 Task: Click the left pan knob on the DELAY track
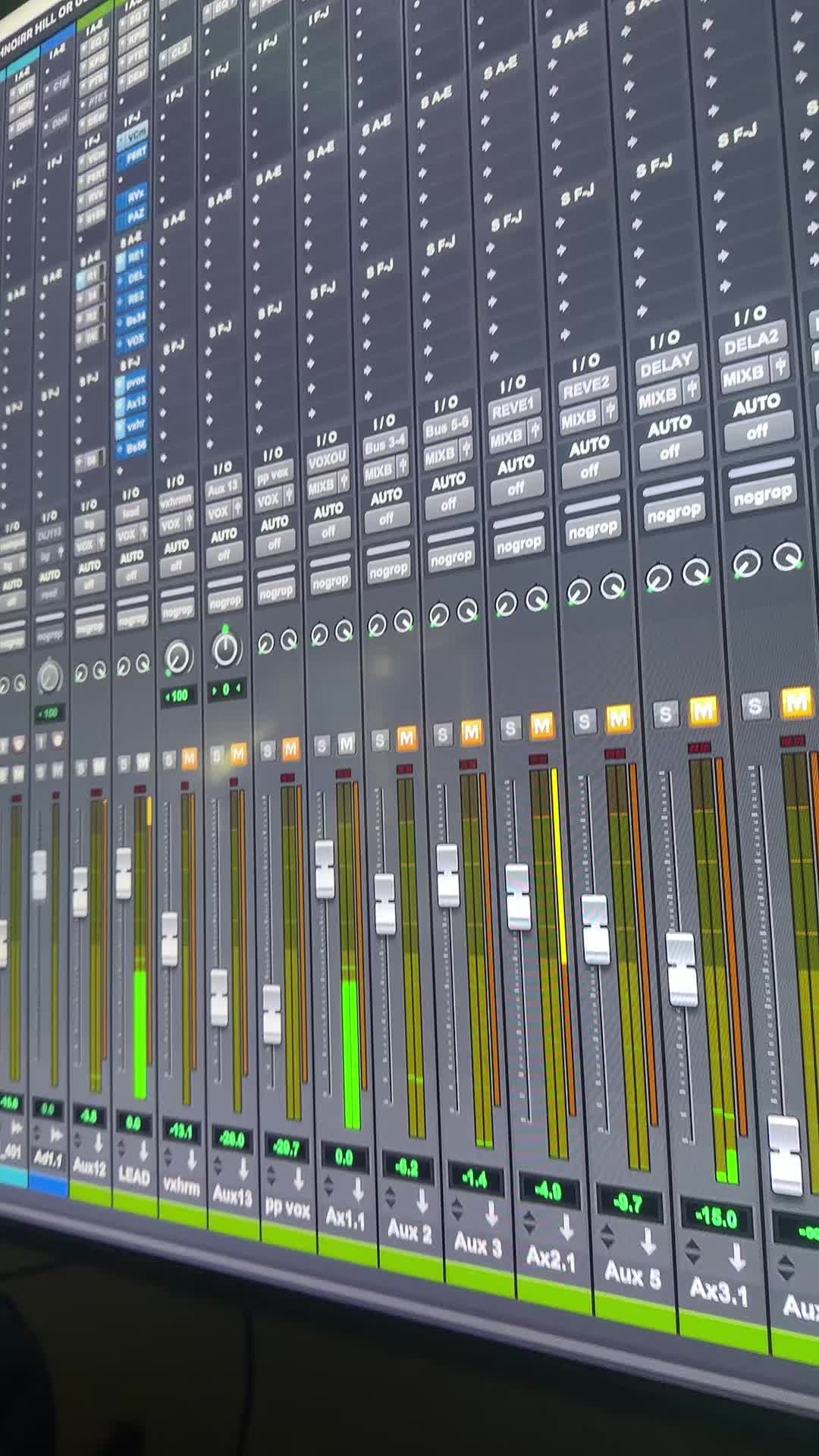click(659, 579)
